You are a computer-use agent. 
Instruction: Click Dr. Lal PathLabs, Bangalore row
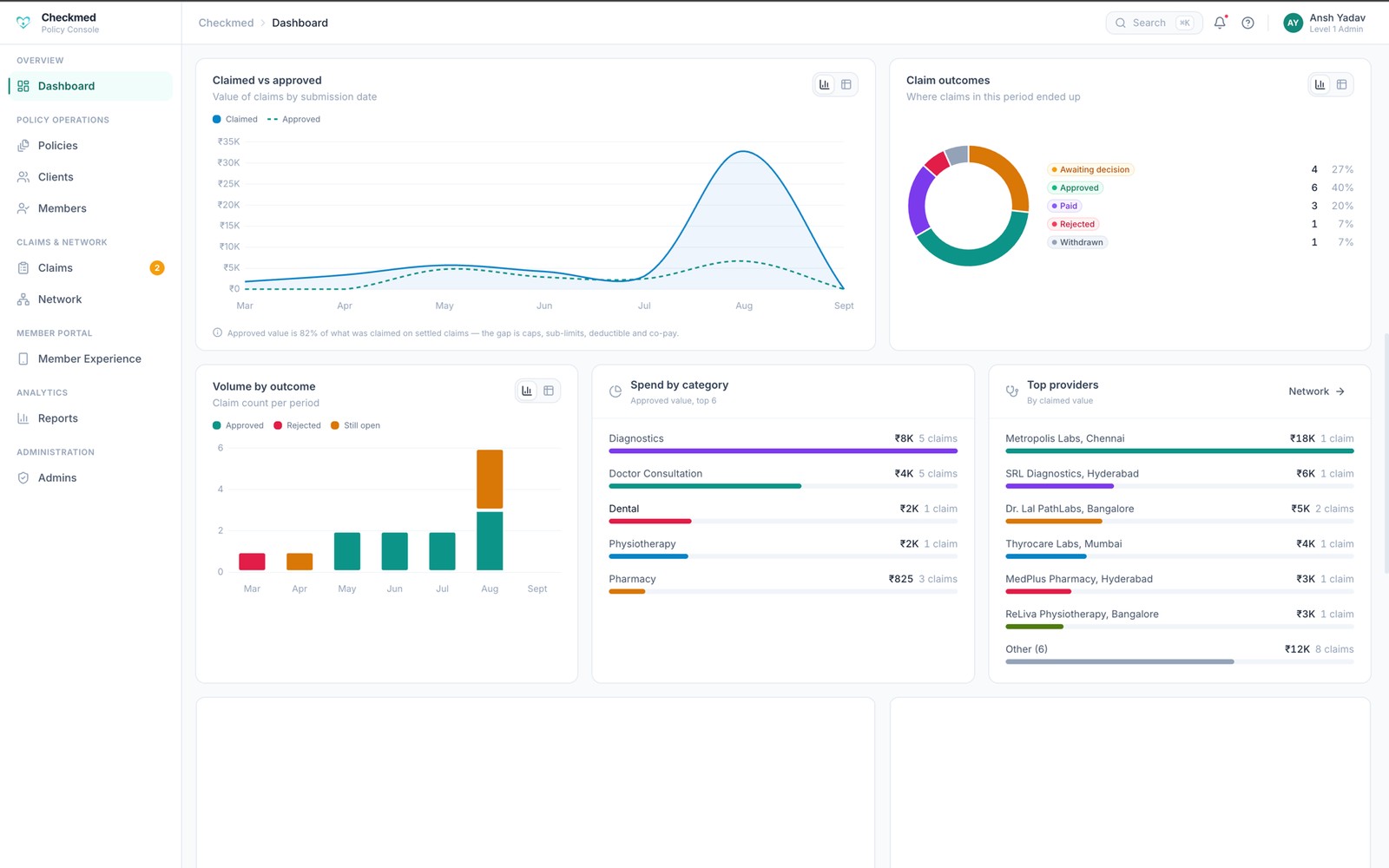click(1180, 514)
